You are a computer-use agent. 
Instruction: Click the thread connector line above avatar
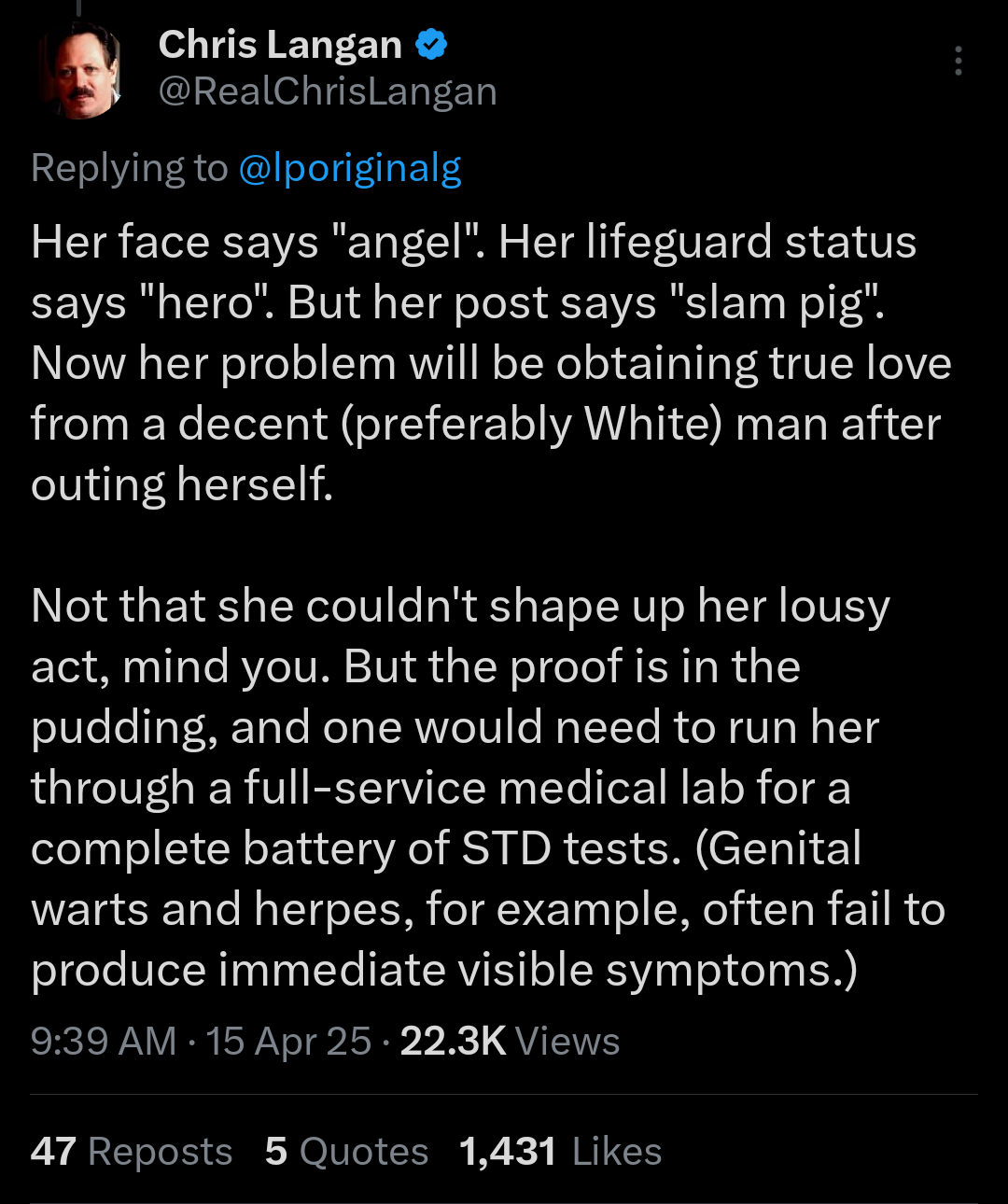(x=80, y=7)
